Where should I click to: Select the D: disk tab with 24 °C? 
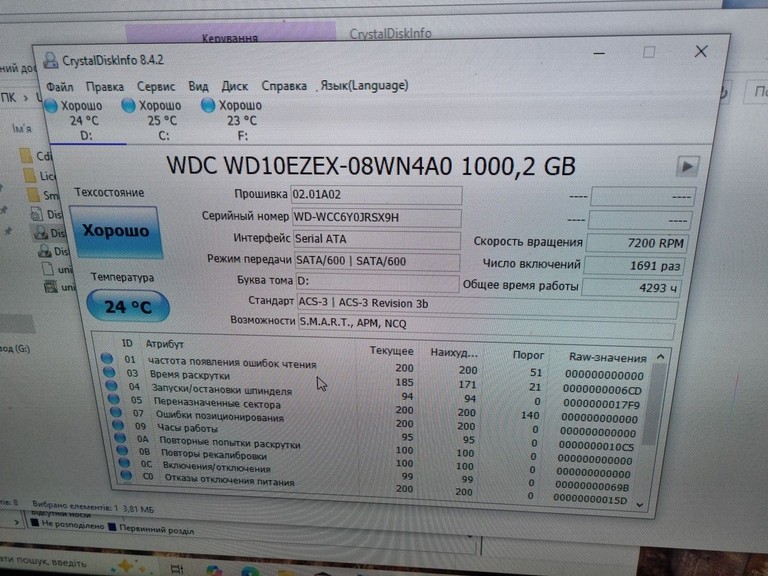(x=83, y=120)
